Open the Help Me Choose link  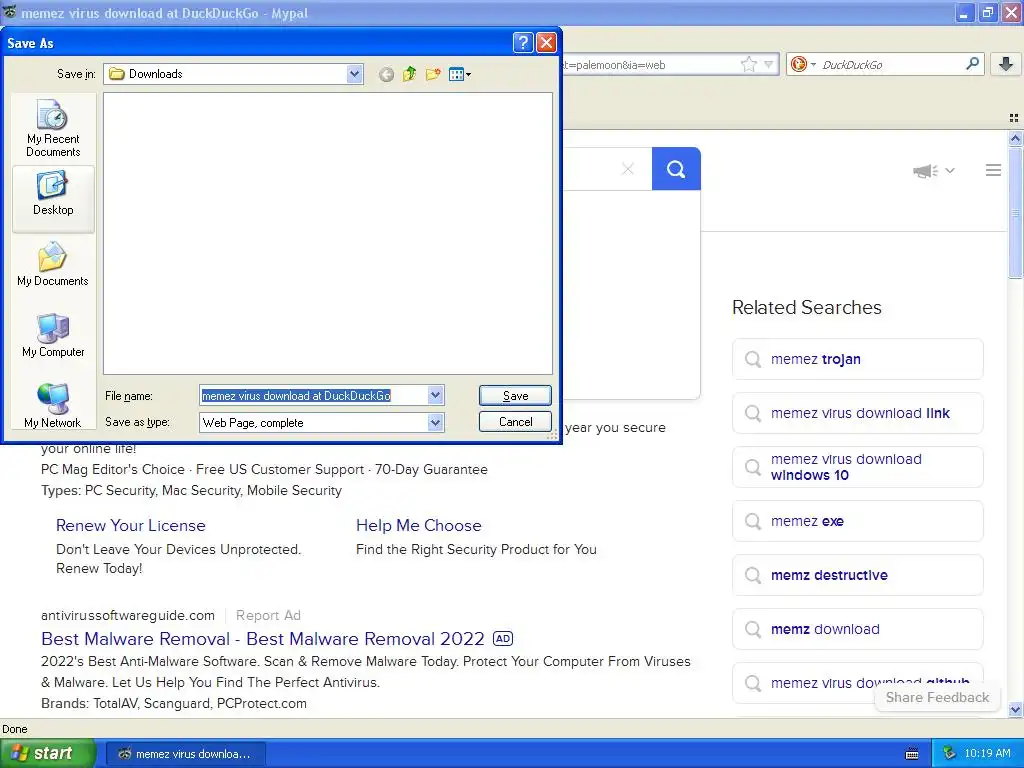tap(419, 525)
